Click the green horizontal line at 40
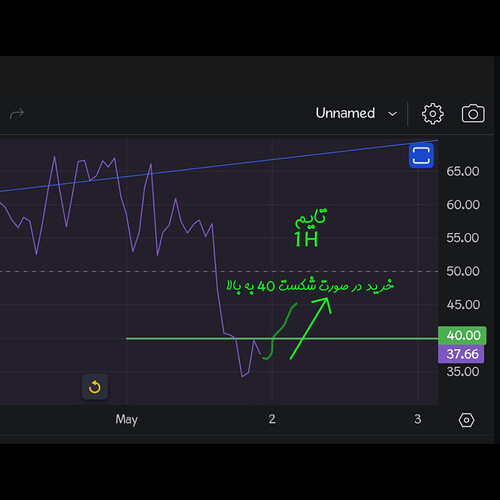 click(x=187, y=339)
